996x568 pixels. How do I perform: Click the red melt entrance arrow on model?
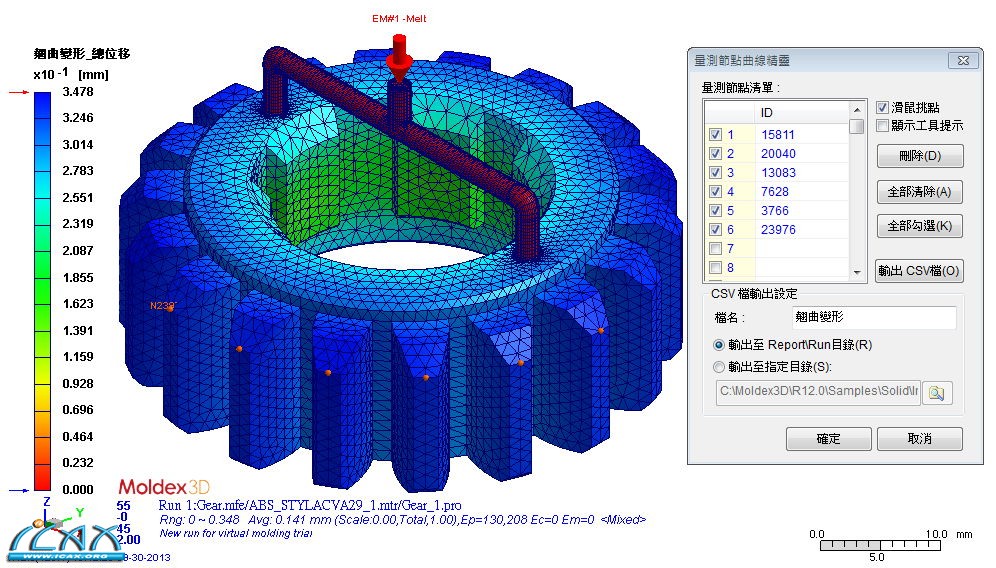[x=399, y=57]
